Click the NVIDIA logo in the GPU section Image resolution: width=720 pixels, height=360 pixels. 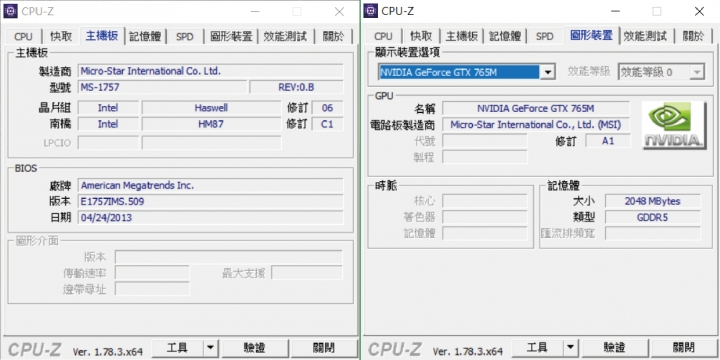674,125
